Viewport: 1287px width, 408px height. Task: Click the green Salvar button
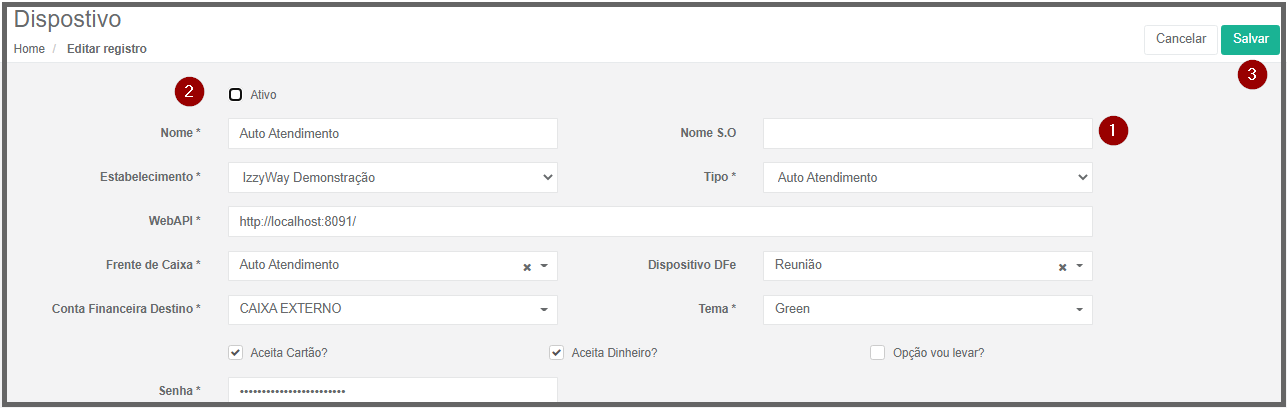[1250, 39]
